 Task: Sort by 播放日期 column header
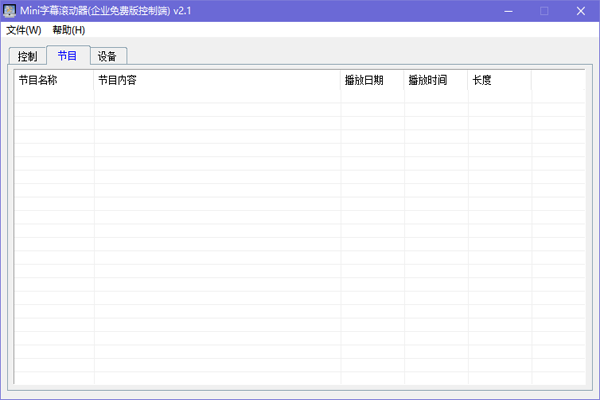click(372, 80)
